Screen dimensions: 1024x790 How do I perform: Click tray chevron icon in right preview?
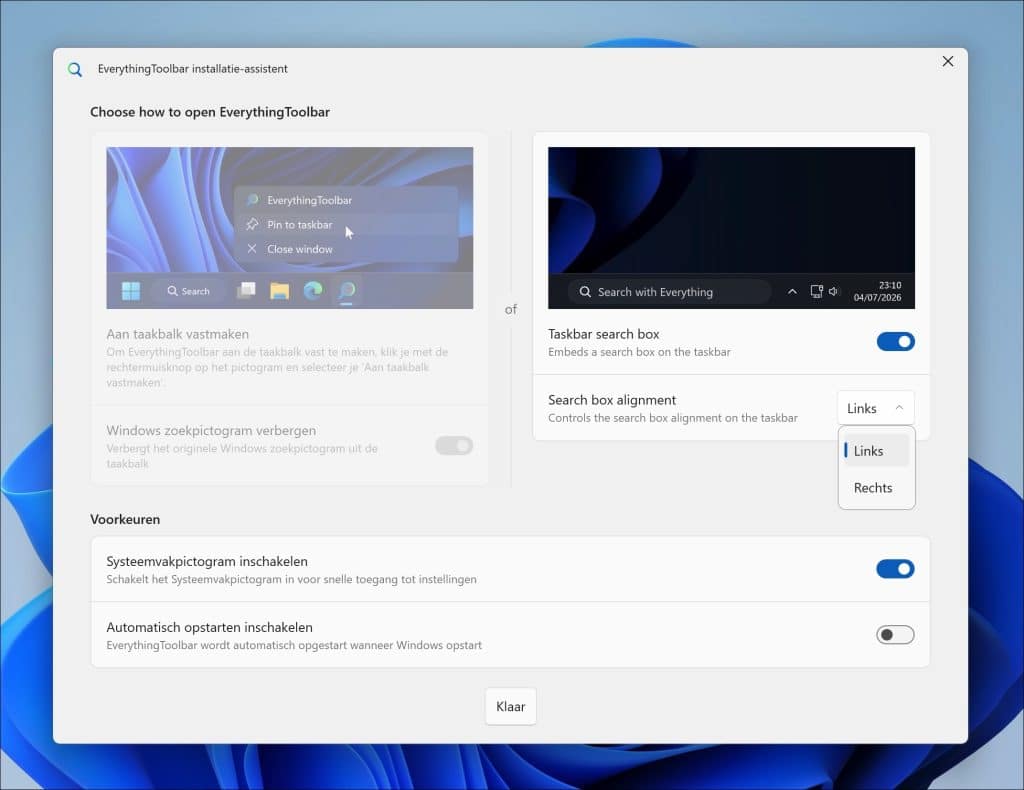pos(792,291)
